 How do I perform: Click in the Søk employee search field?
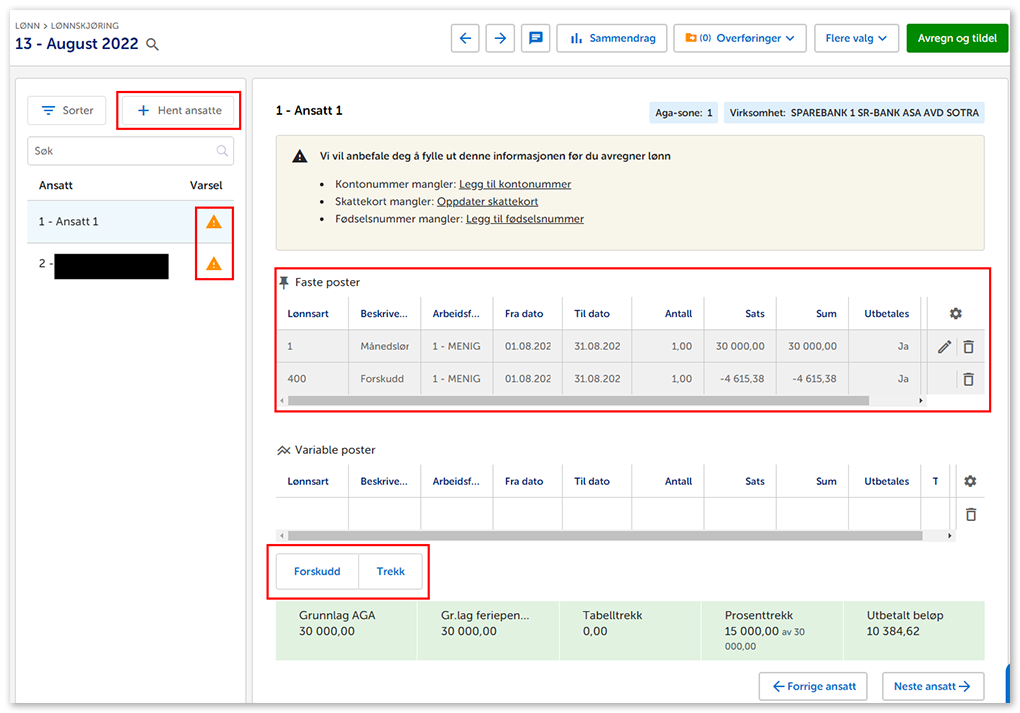pos(122,151)
